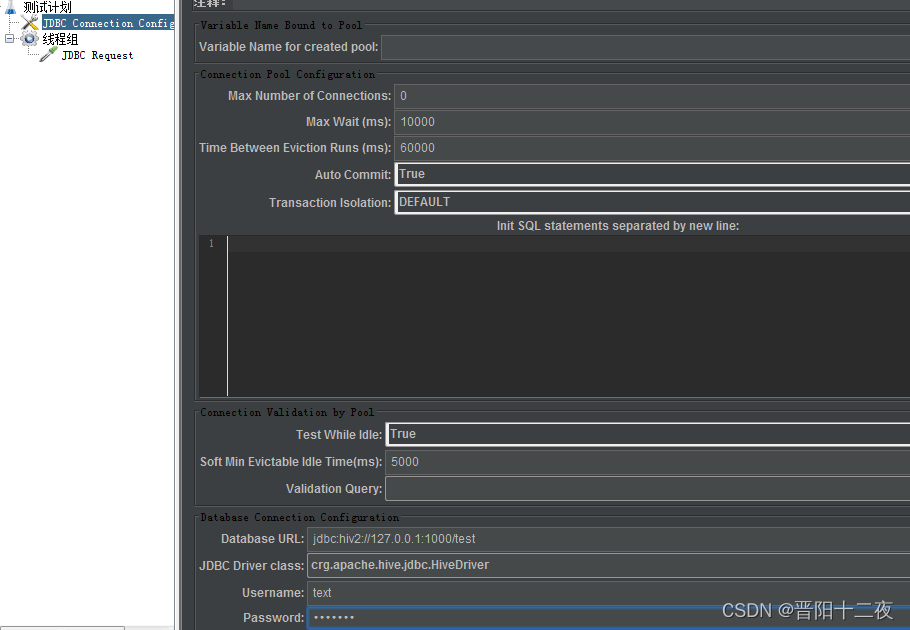The height and width of the screenshot is (630, 910).
Task: Click the Database URL label
Action: (262, 539)
